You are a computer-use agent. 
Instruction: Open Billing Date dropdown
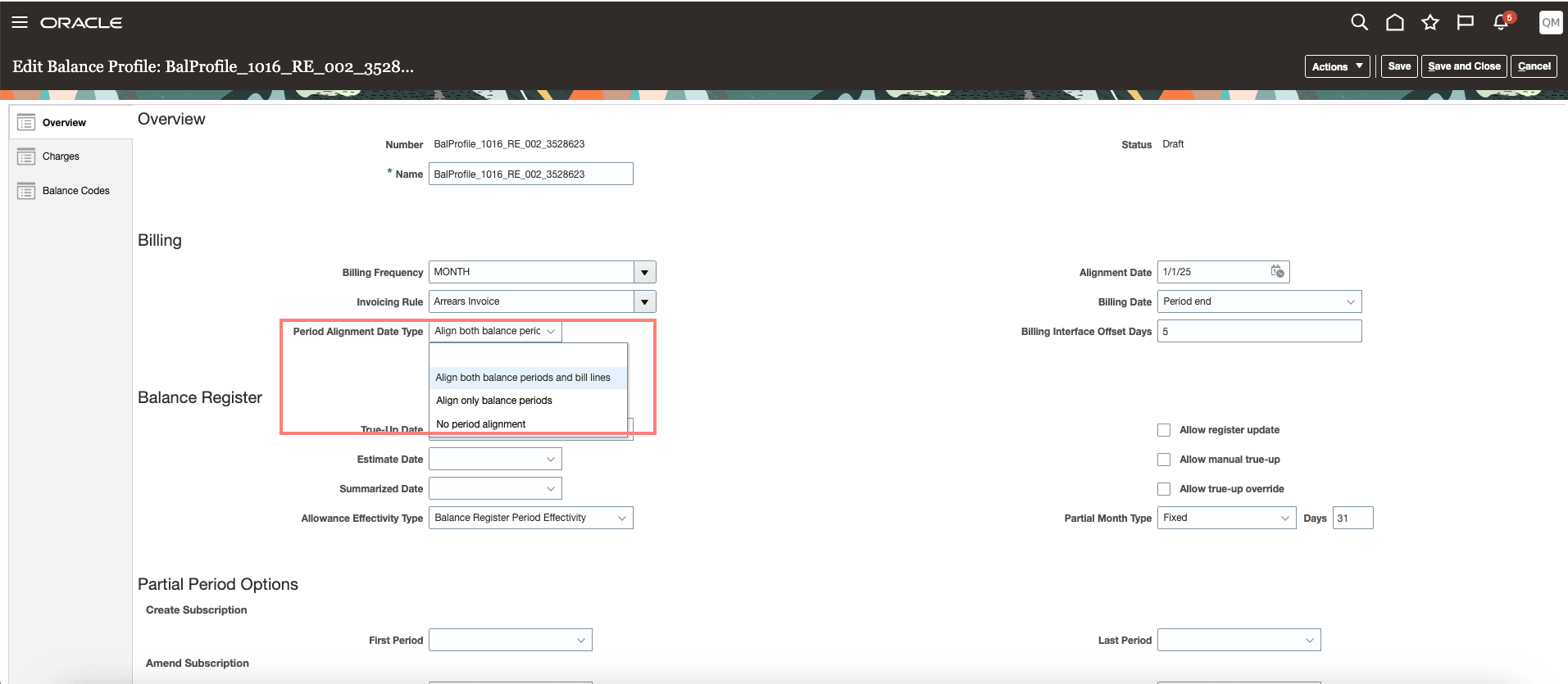point(1259,301)
